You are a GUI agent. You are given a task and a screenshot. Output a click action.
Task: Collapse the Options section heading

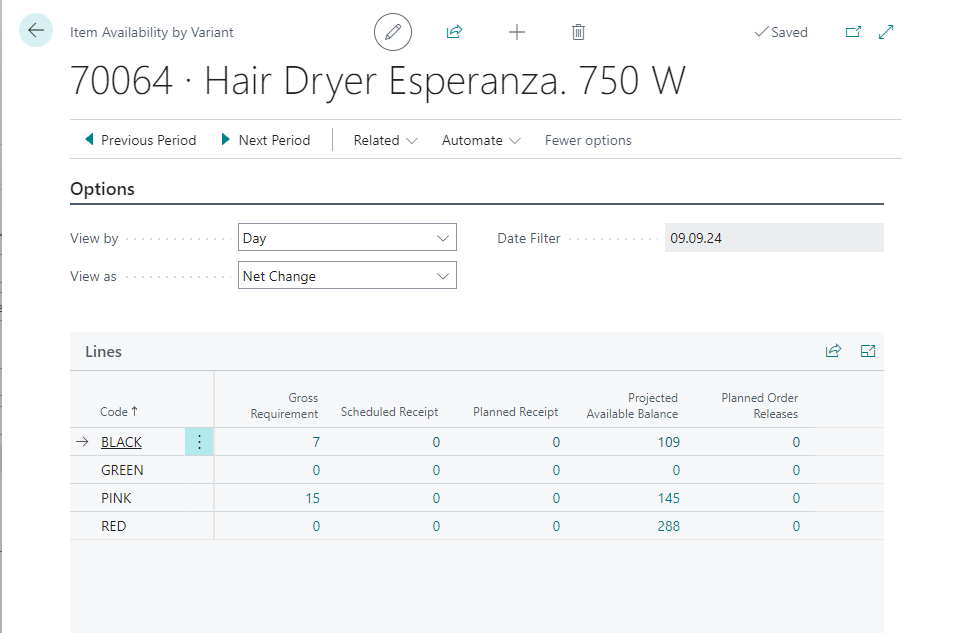pyautogui.click(x=102, y=189)
